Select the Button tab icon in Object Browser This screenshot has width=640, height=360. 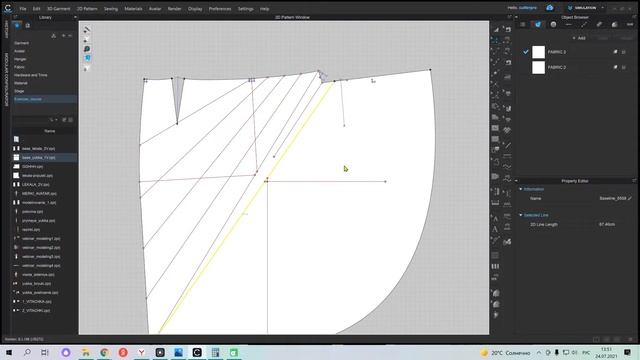click(x=553, y=24)
